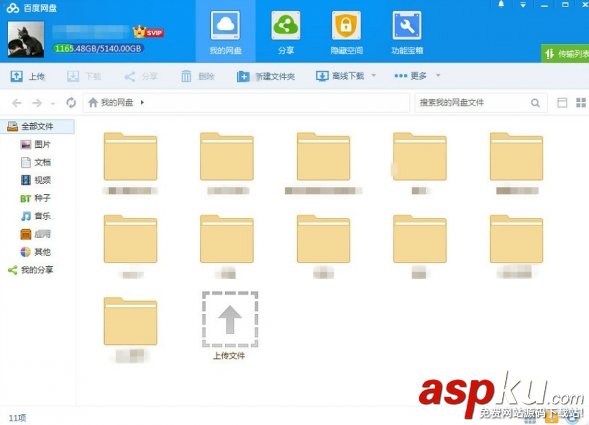Image resolution: width=589 pixels, height=425 pixels.
Task: Refresh the file list
Action: 71,102
